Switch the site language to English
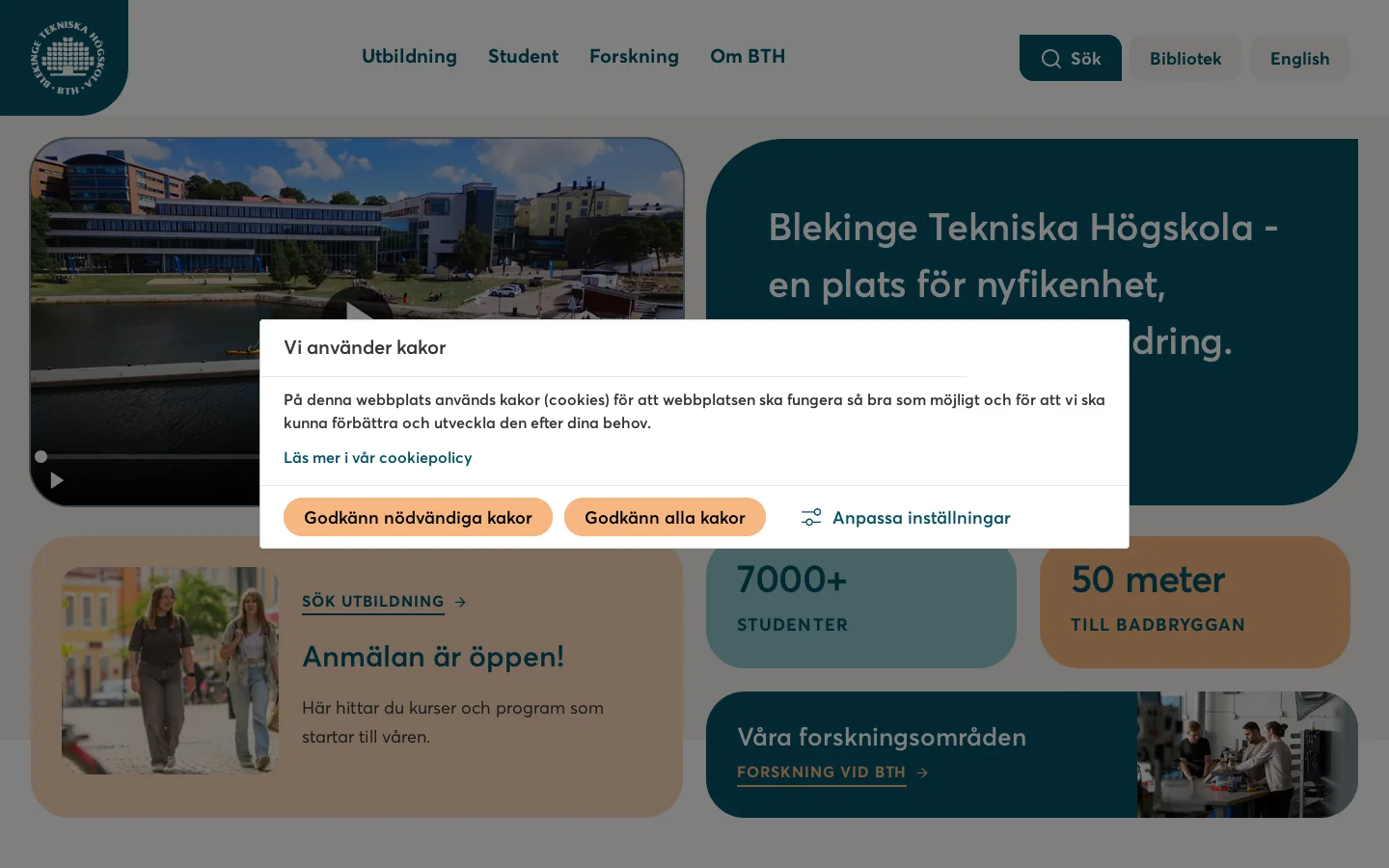Image resolution: width=1389 pixels, height=868 pixels. pyautogui.click(x=1299, y=58)
